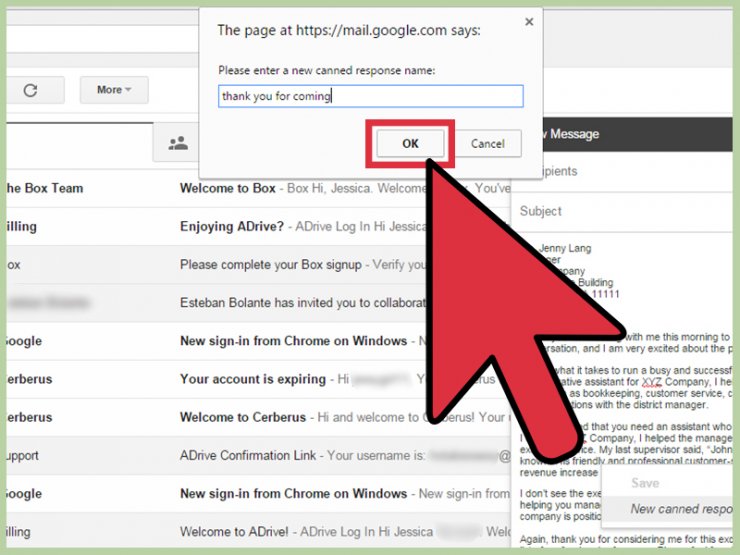This screenshot has width=740, height=555.
Task: Select Save in the canned responses menu
Action: click(x=645, y=483)
